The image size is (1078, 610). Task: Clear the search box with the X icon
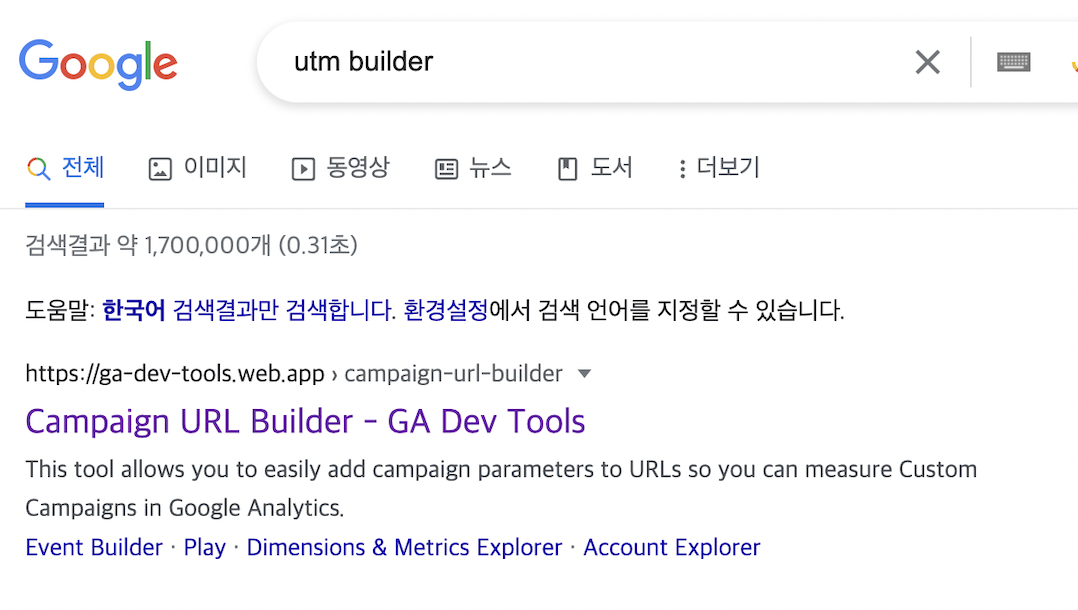tap(927, 63)
